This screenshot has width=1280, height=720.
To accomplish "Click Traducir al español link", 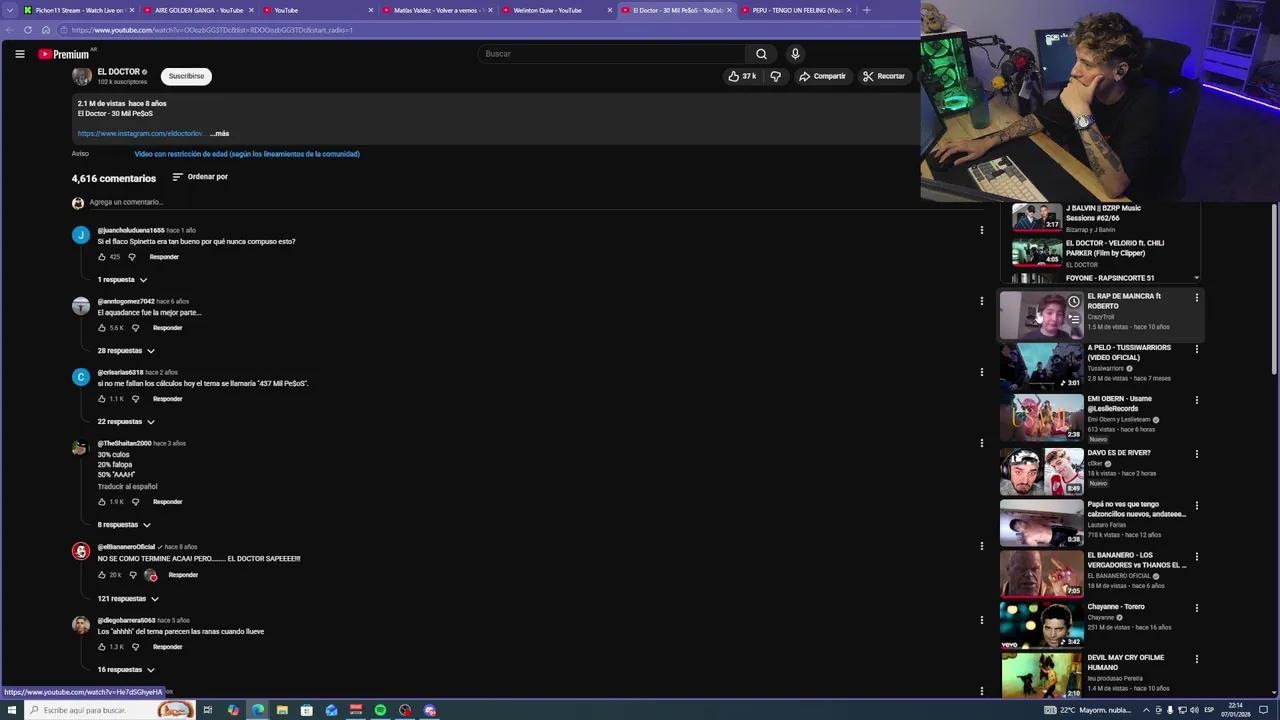I will (127, 487).
